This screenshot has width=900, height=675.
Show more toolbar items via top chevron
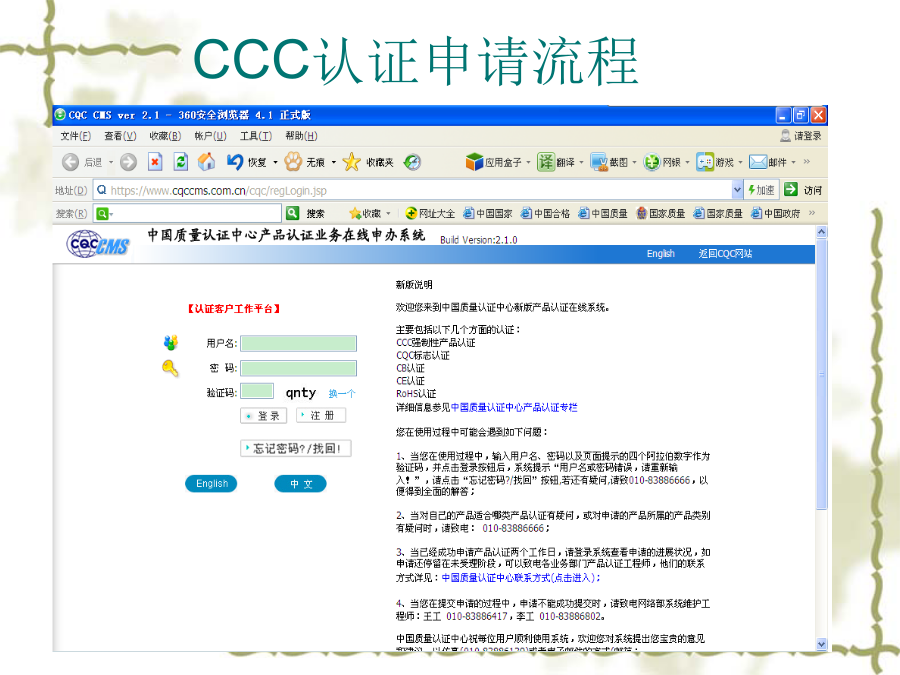click(x=806, y=162)
